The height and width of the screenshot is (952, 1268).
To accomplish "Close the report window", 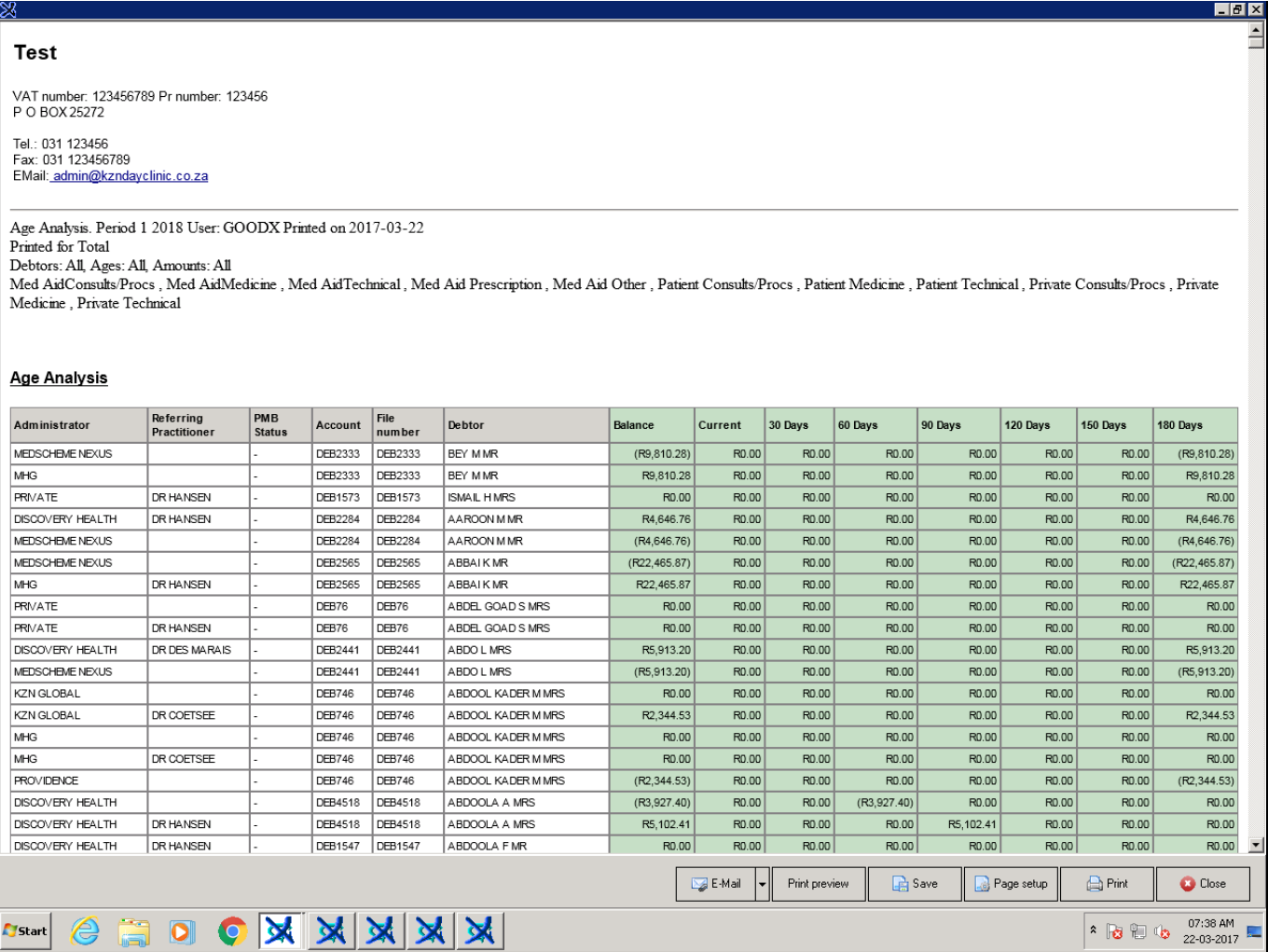I will 1203,884.
